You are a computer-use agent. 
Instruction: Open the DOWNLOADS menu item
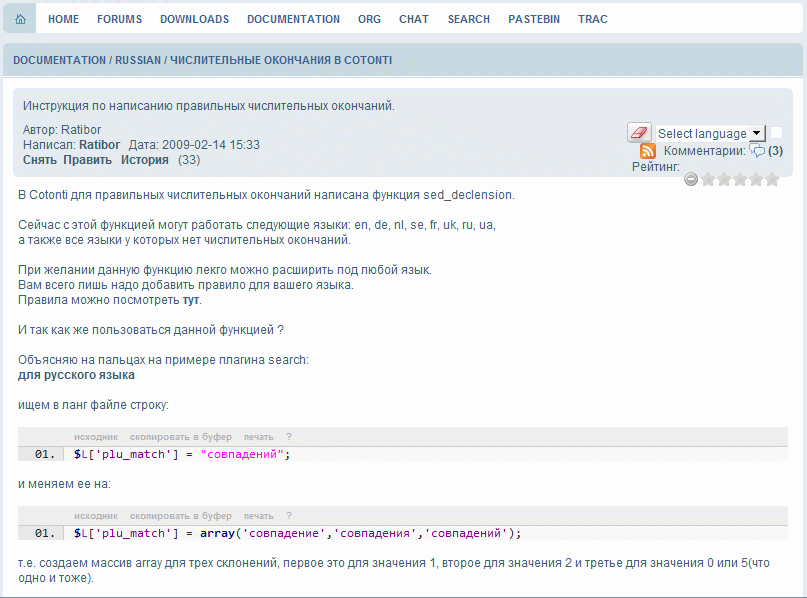[x=195, y=19]
